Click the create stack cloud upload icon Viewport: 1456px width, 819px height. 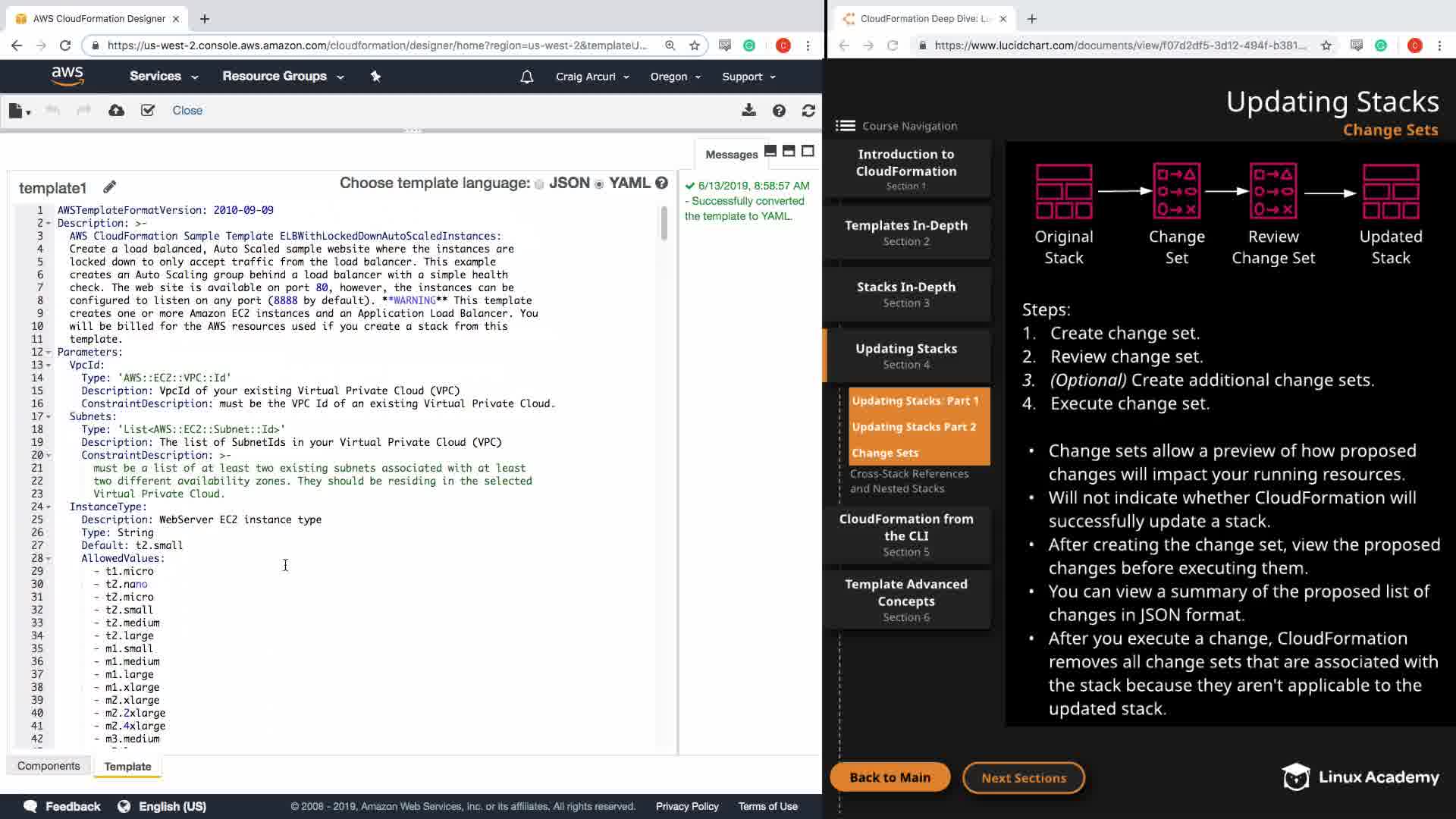[116, 111]
